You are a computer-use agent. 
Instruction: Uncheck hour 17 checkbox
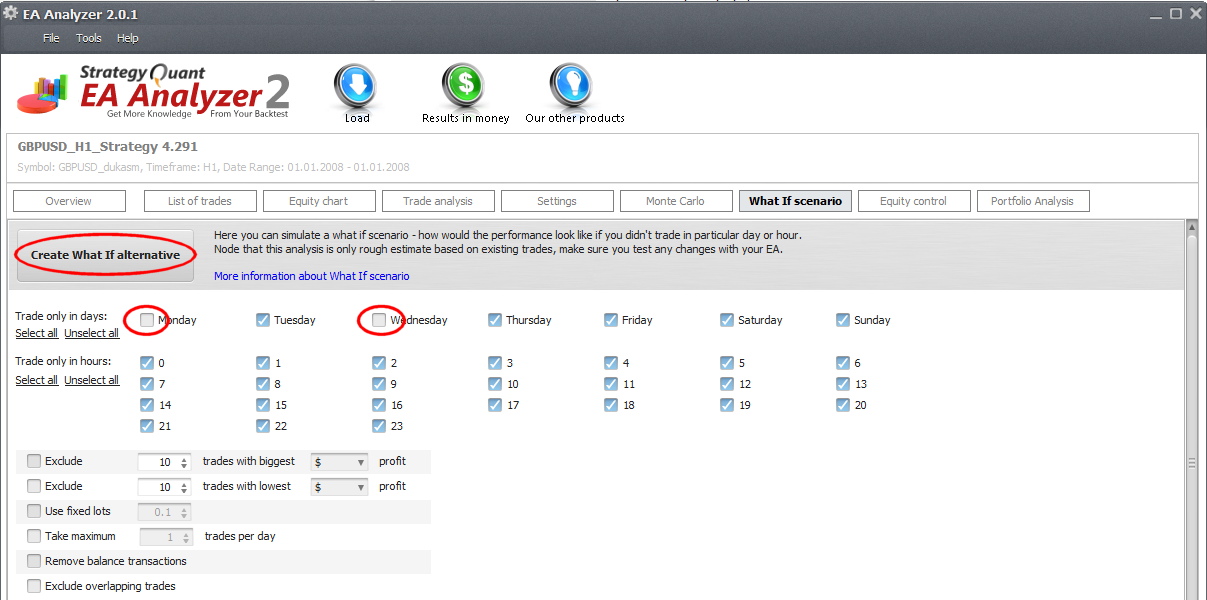coord(495,405)
